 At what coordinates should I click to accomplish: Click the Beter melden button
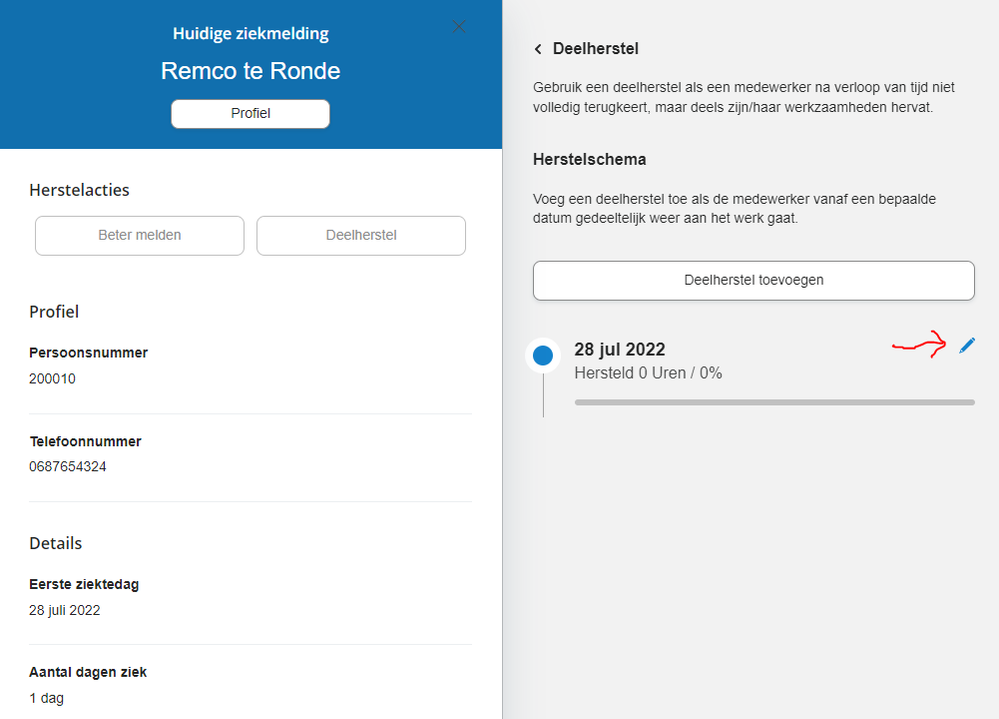[x=139, y=235]
